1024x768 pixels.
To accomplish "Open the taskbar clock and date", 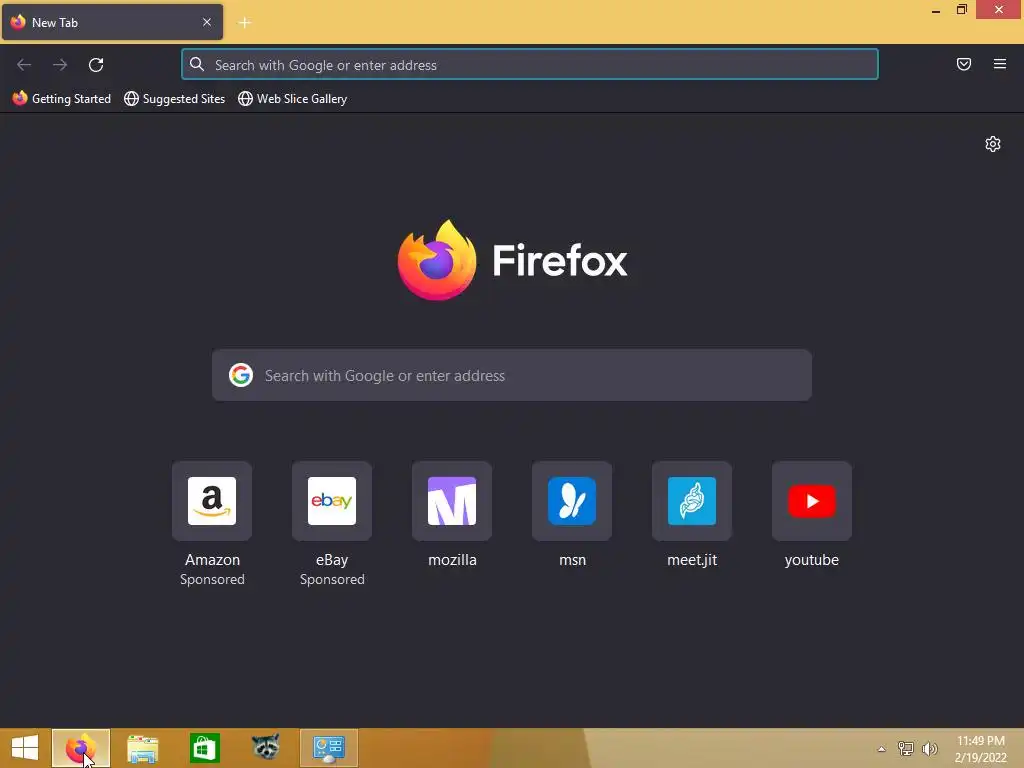I will click(980, 749).
